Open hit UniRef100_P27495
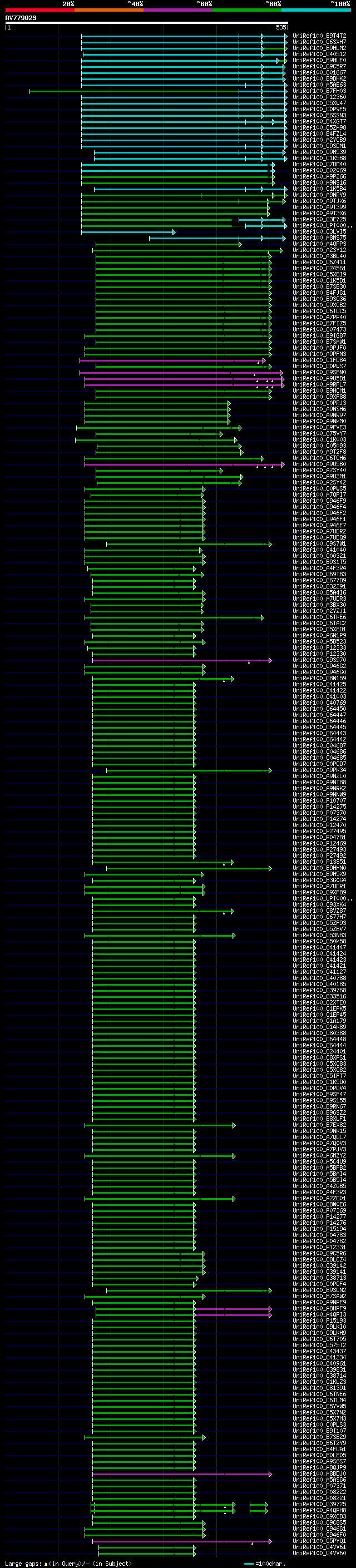The image size is (356, 1568). tap(319, 831)
